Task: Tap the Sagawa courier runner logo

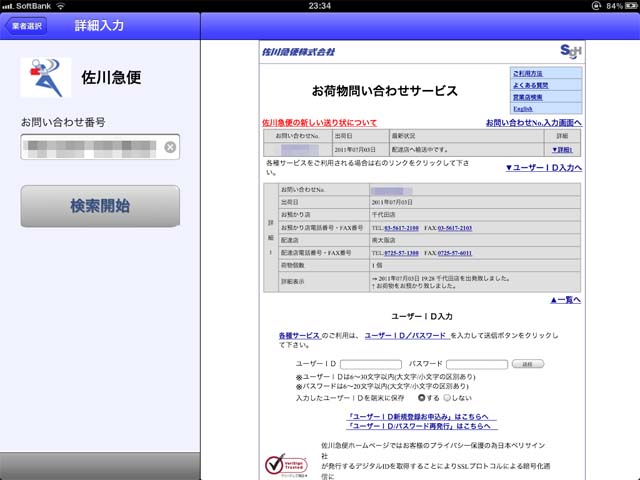Action: (x=46, y=77)
